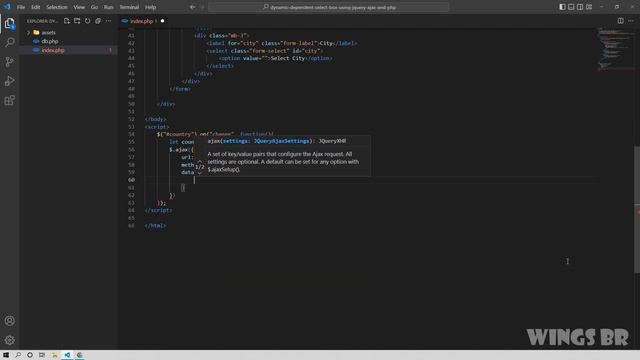Refresh the Explorer file list
The width and height of the screenshot is (640, 360).
87,21
